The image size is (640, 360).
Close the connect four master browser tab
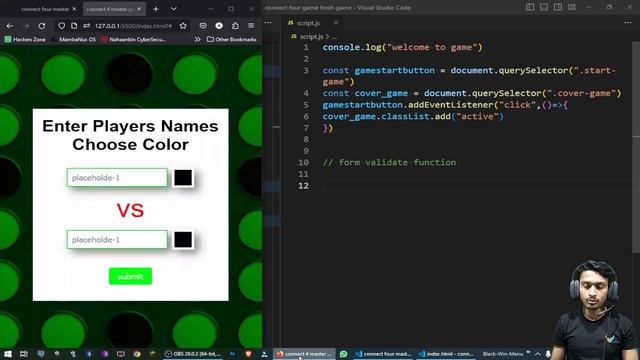click(x=74, y=9)
